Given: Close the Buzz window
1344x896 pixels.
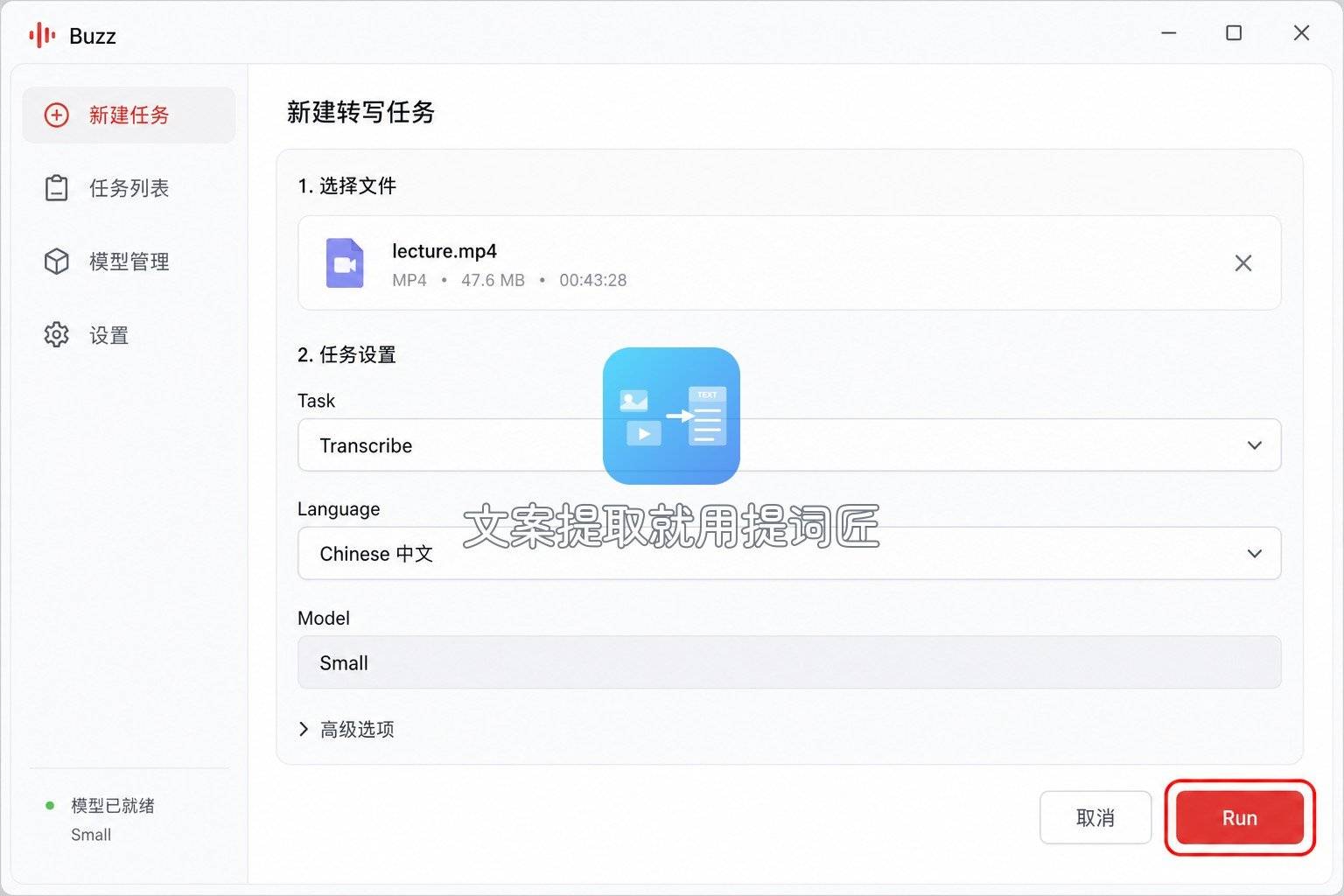Looking at the screenshot, I should click(1301, 33).
